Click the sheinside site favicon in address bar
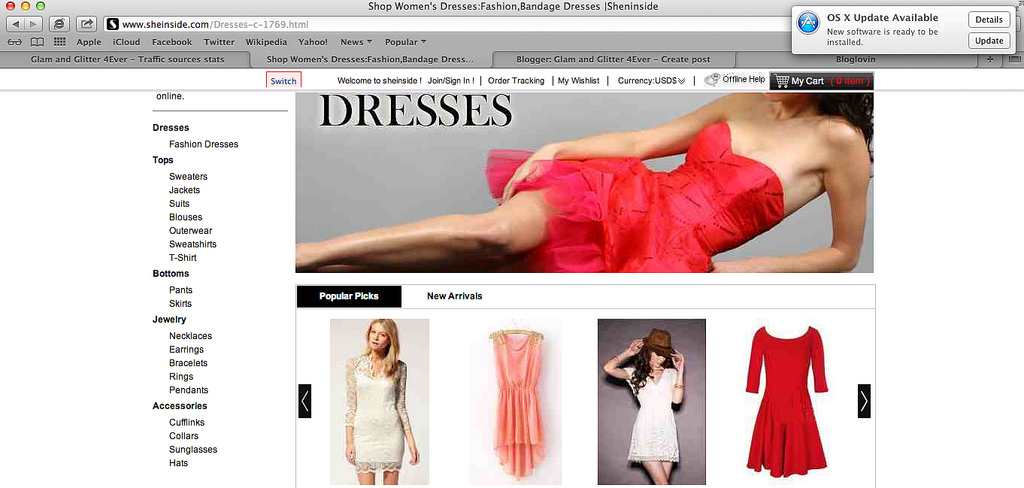This screenshot has width=1024, height=488. pyautogui.click(x=113, y=25)
